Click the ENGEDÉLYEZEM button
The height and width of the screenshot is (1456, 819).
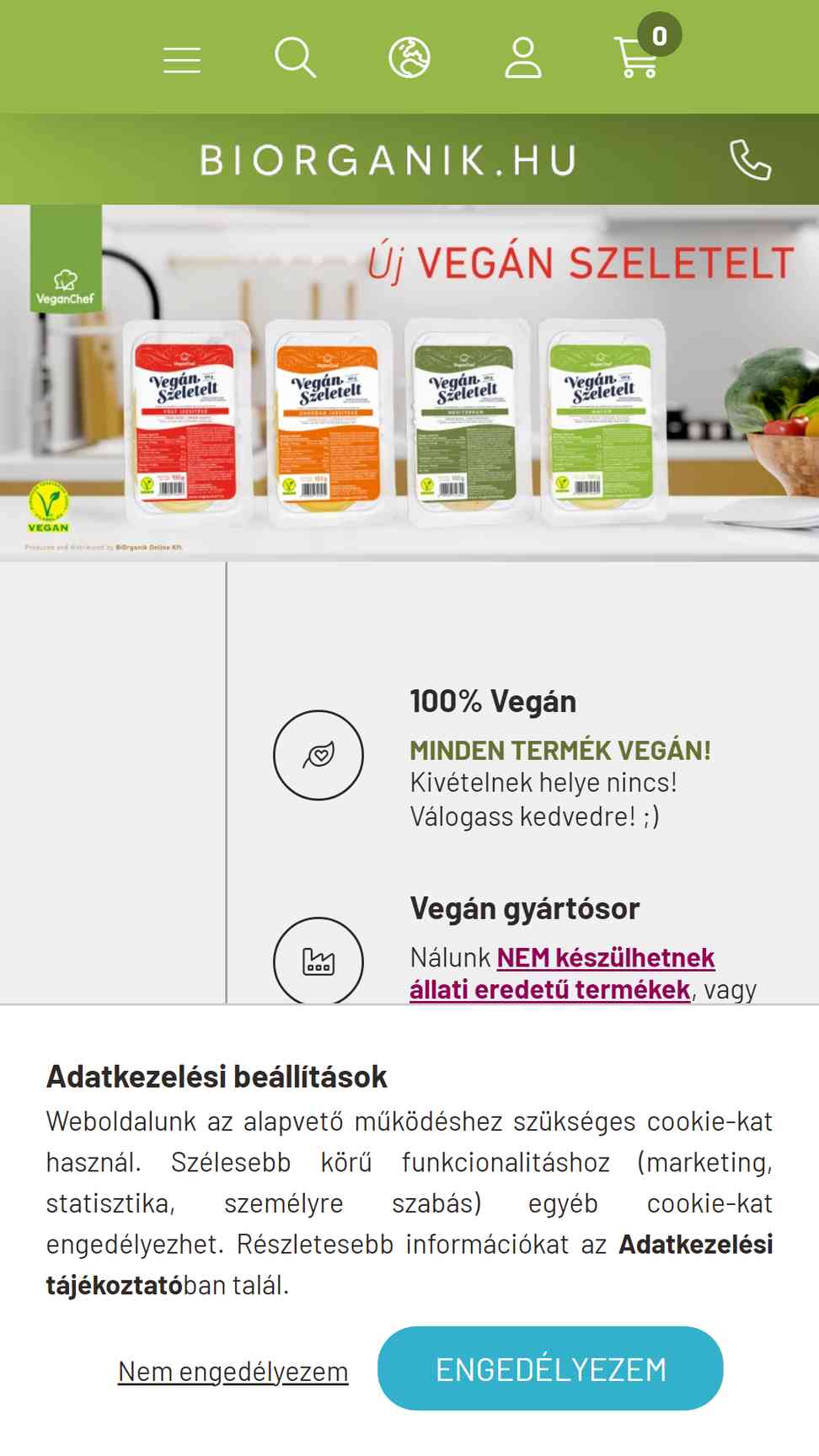(x=550, y=1368)
